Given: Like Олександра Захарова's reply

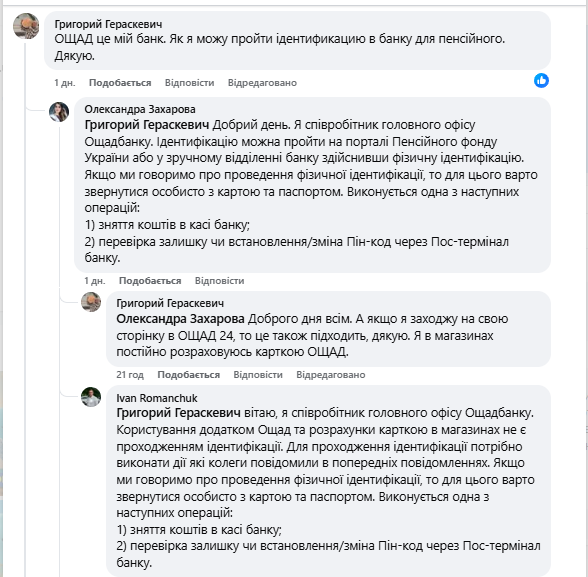Looking at the screenshot, I should (150, 280).
